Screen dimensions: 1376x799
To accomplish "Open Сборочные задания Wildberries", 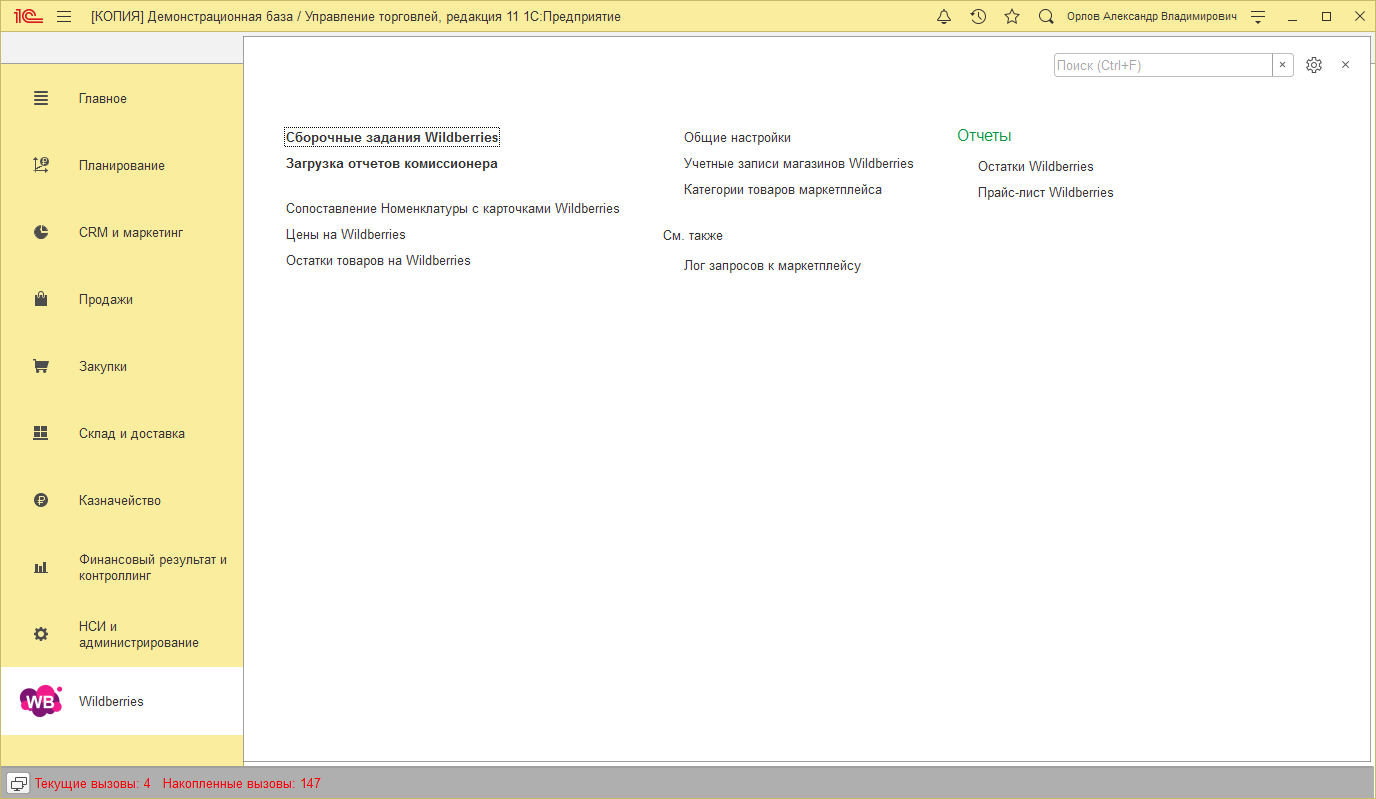I will (392, 137).
